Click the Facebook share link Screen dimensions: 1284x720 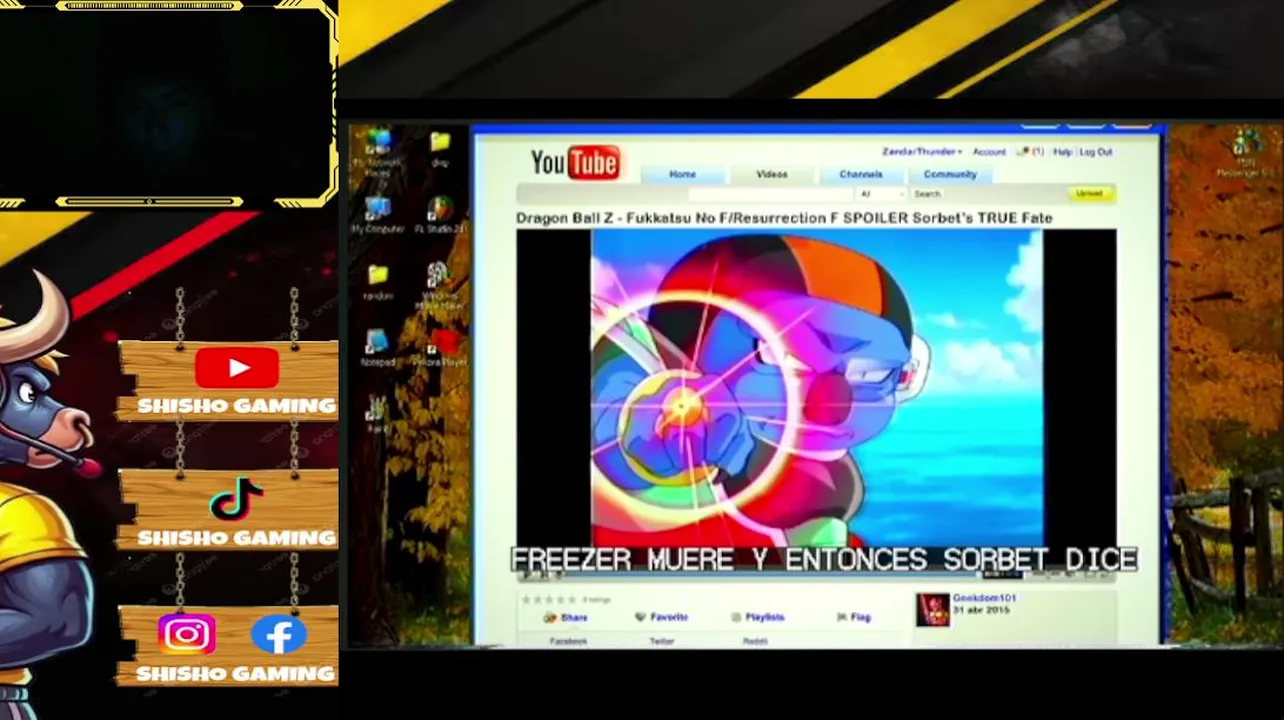tap(568, 641)
